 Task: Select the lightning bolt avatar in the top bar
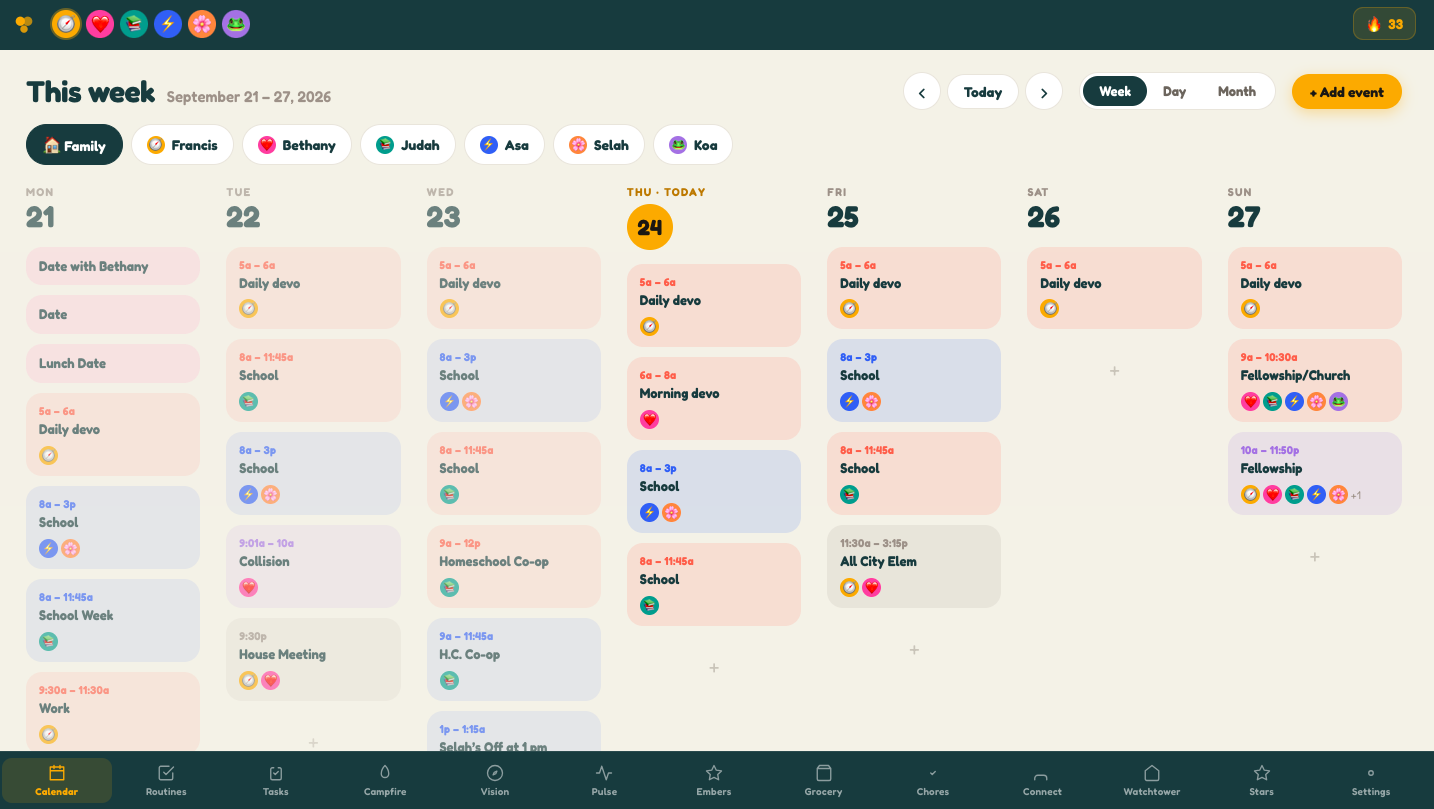pos(168,24)
